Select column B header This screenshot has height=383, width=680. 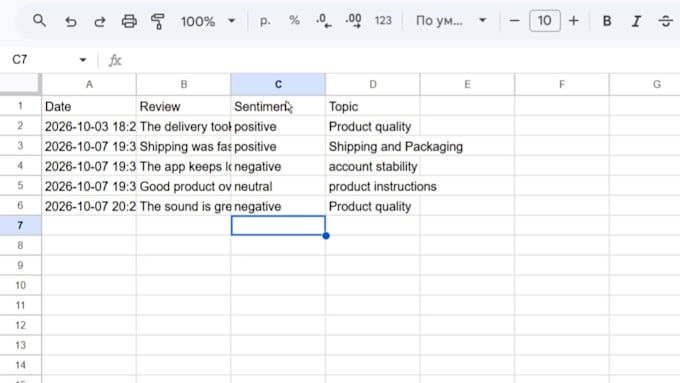pos(183,84)
